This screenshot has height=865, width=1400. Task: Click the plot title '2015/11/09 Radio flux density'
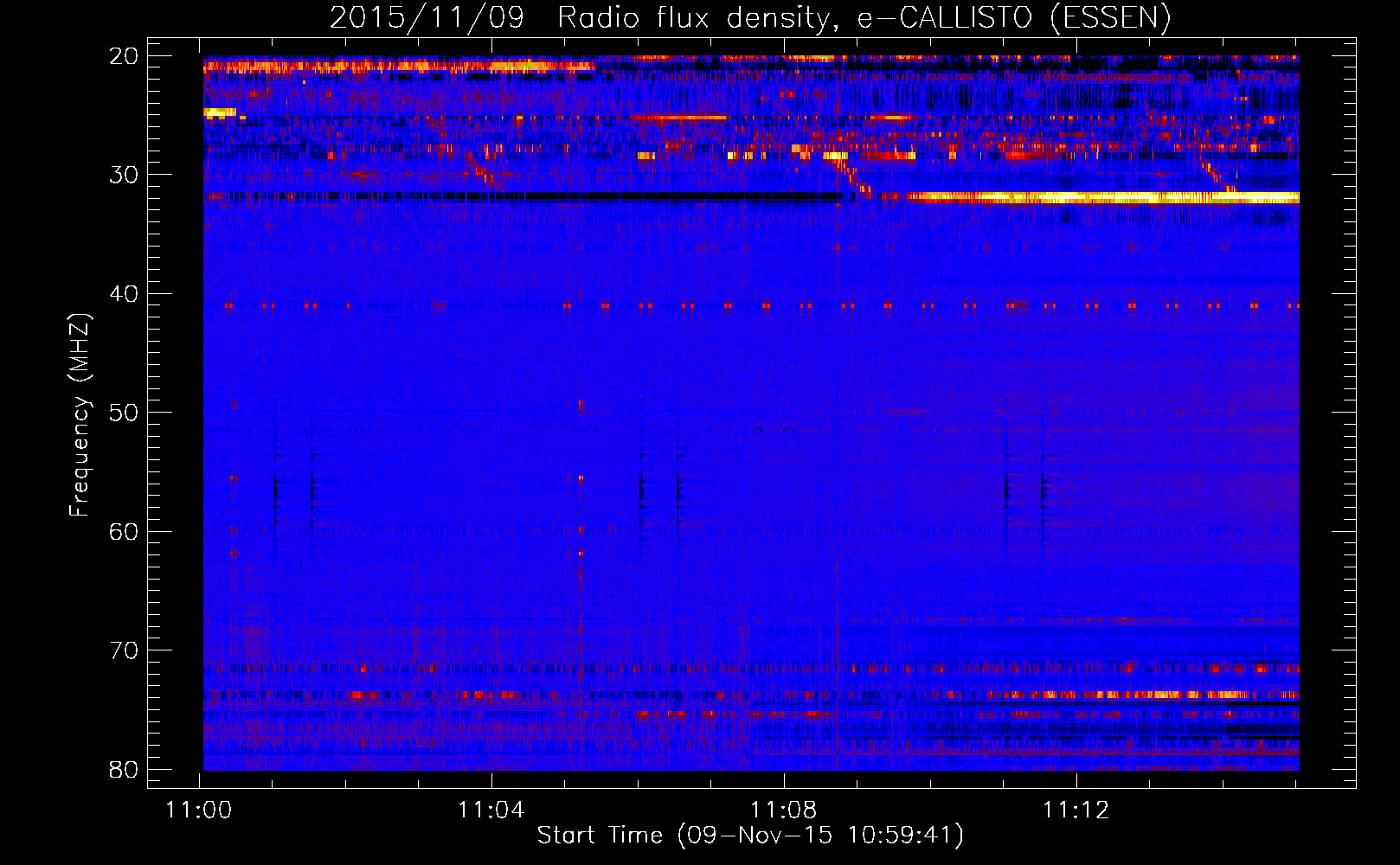click(x=750, y=17)
